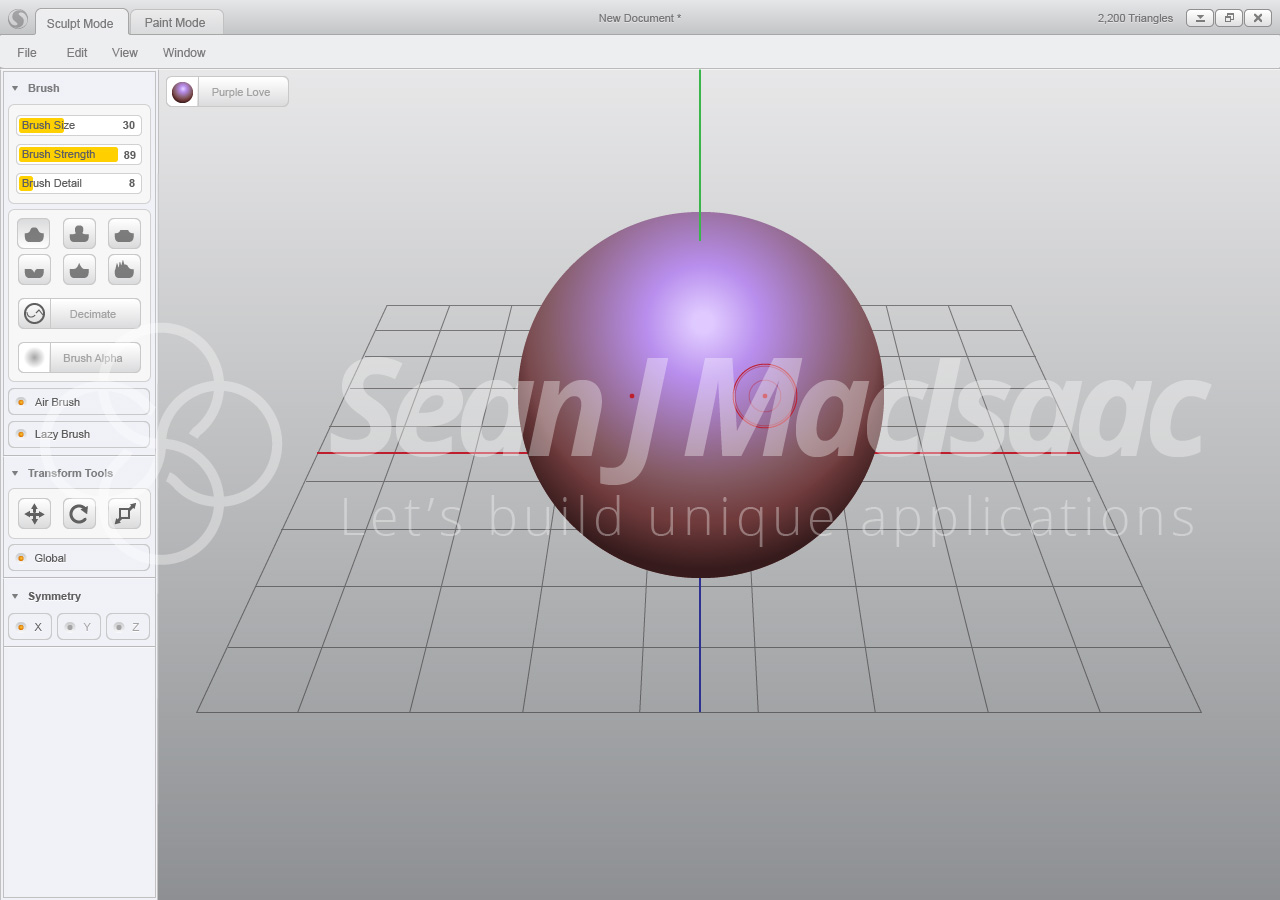Adjust the Brush Strength slider

pos(79,155)
